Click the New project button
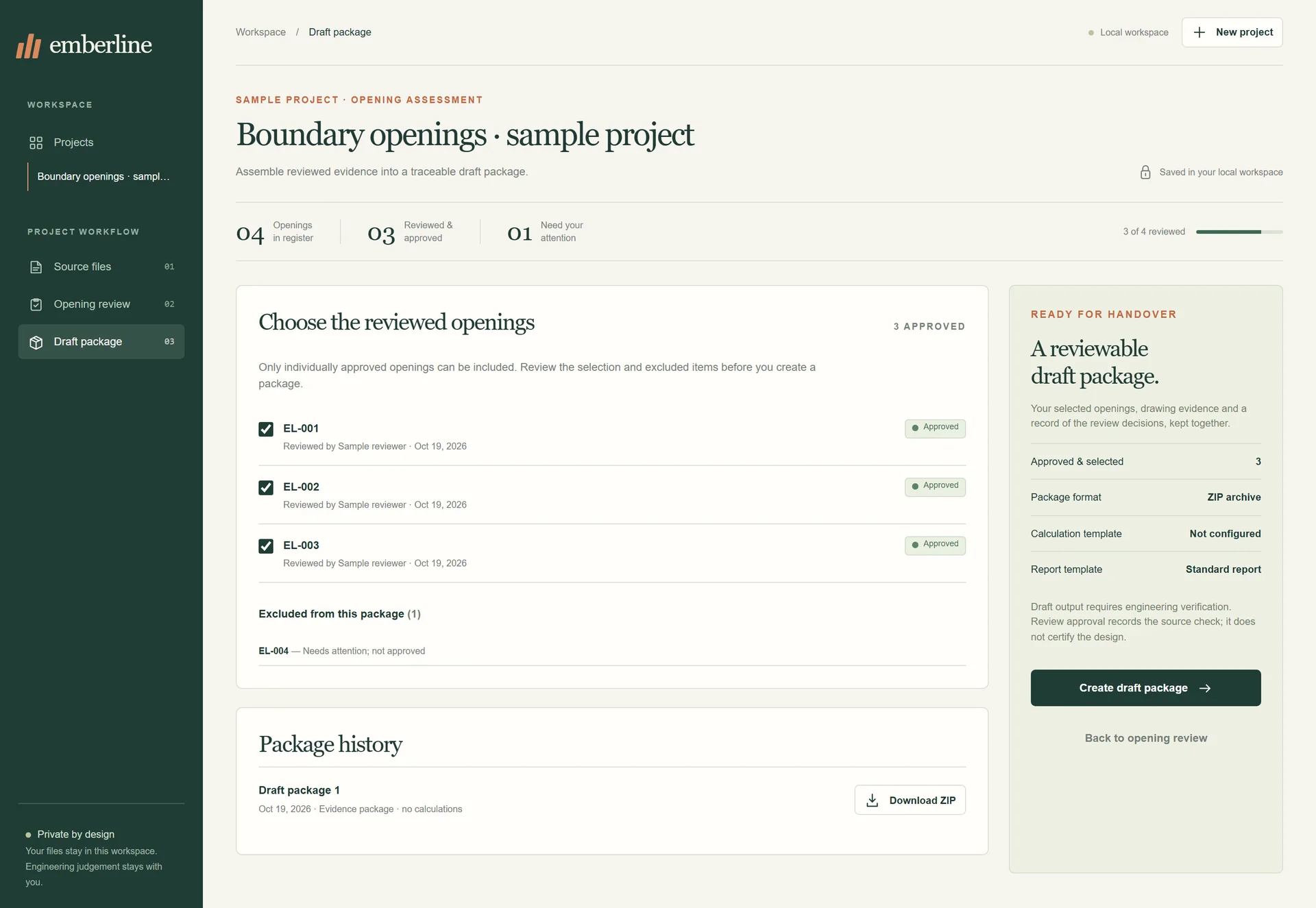This screenshot has width=1316, height=908. click(1232, 32)
